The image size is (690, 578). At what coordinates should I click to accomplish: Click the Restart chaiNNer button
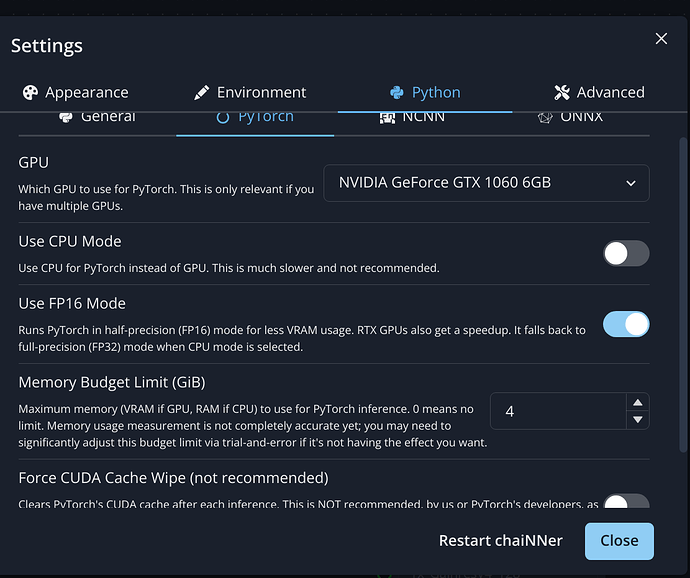(500, 540)
